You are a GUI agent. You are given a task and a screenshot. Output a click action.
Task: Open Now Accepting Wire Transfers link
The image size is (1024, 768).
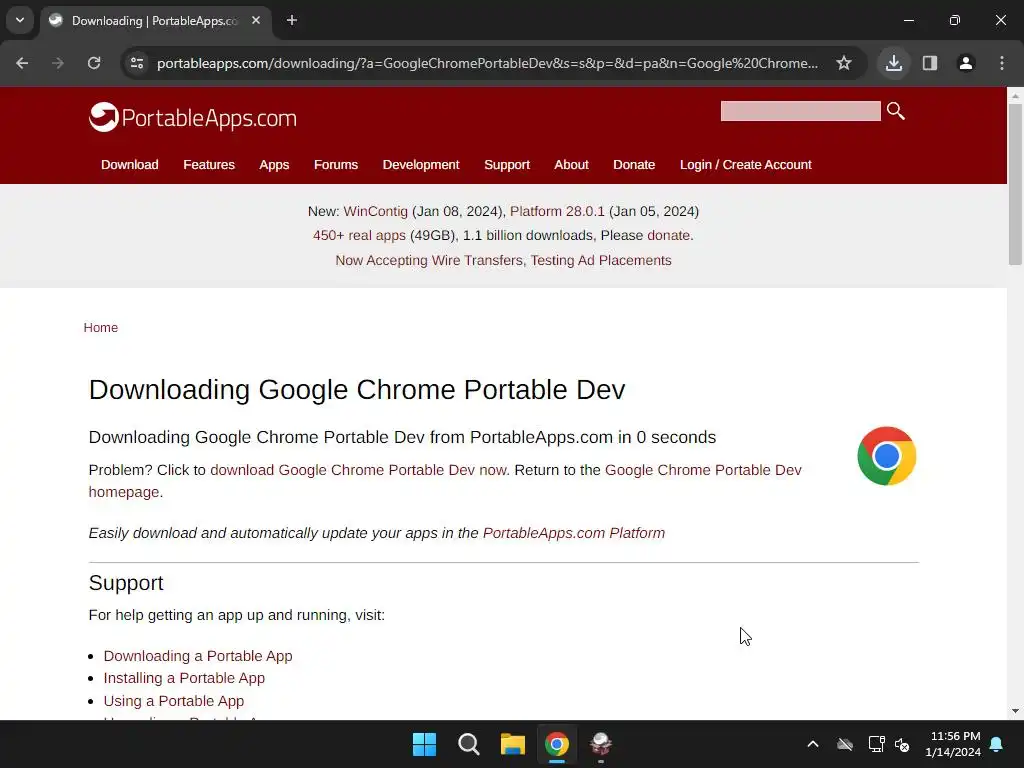(429, 260)
